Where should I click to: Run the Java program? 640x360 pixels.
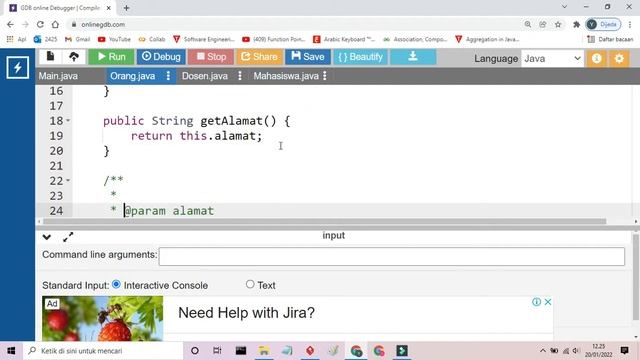tap(111, 57)
